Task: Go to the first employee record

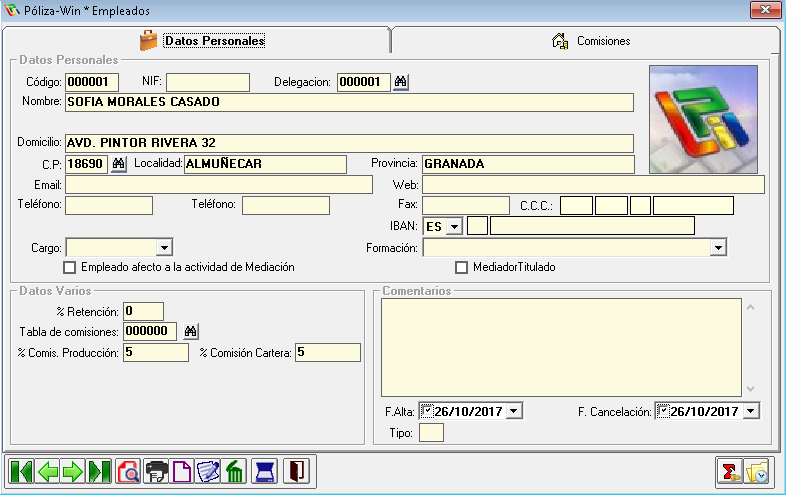Action: (22, 471)
